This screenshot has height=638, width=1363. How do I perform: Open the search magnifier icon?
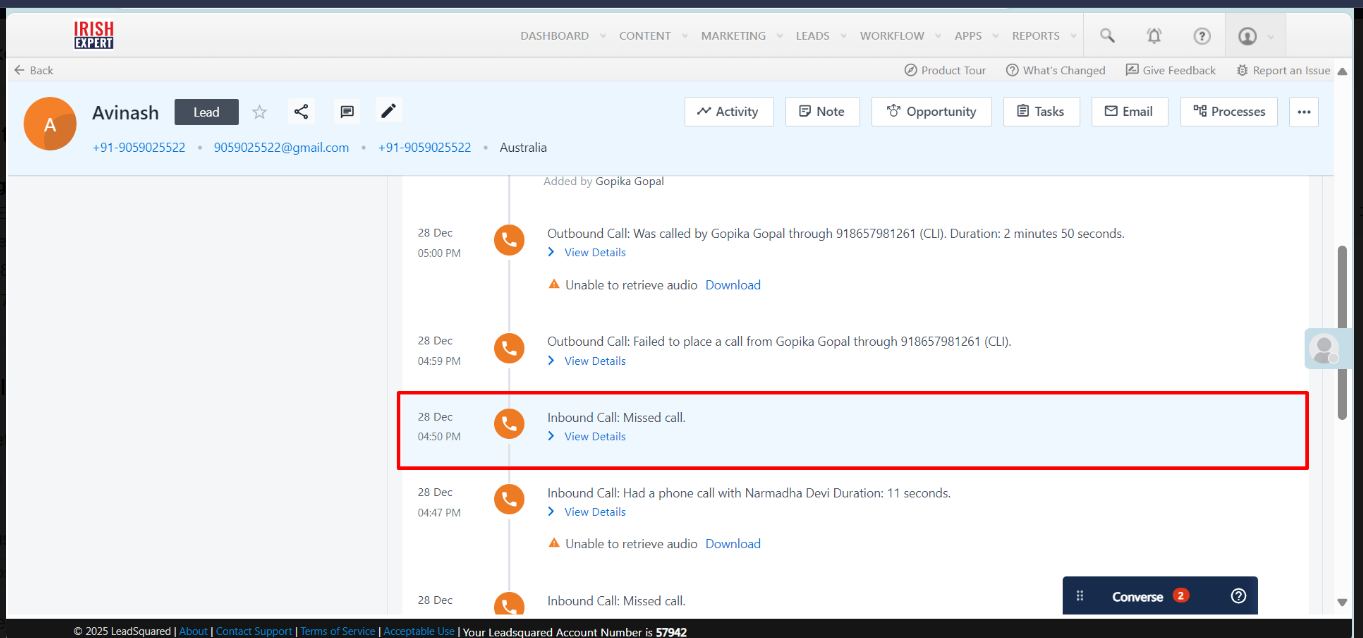click(1107, 36)
